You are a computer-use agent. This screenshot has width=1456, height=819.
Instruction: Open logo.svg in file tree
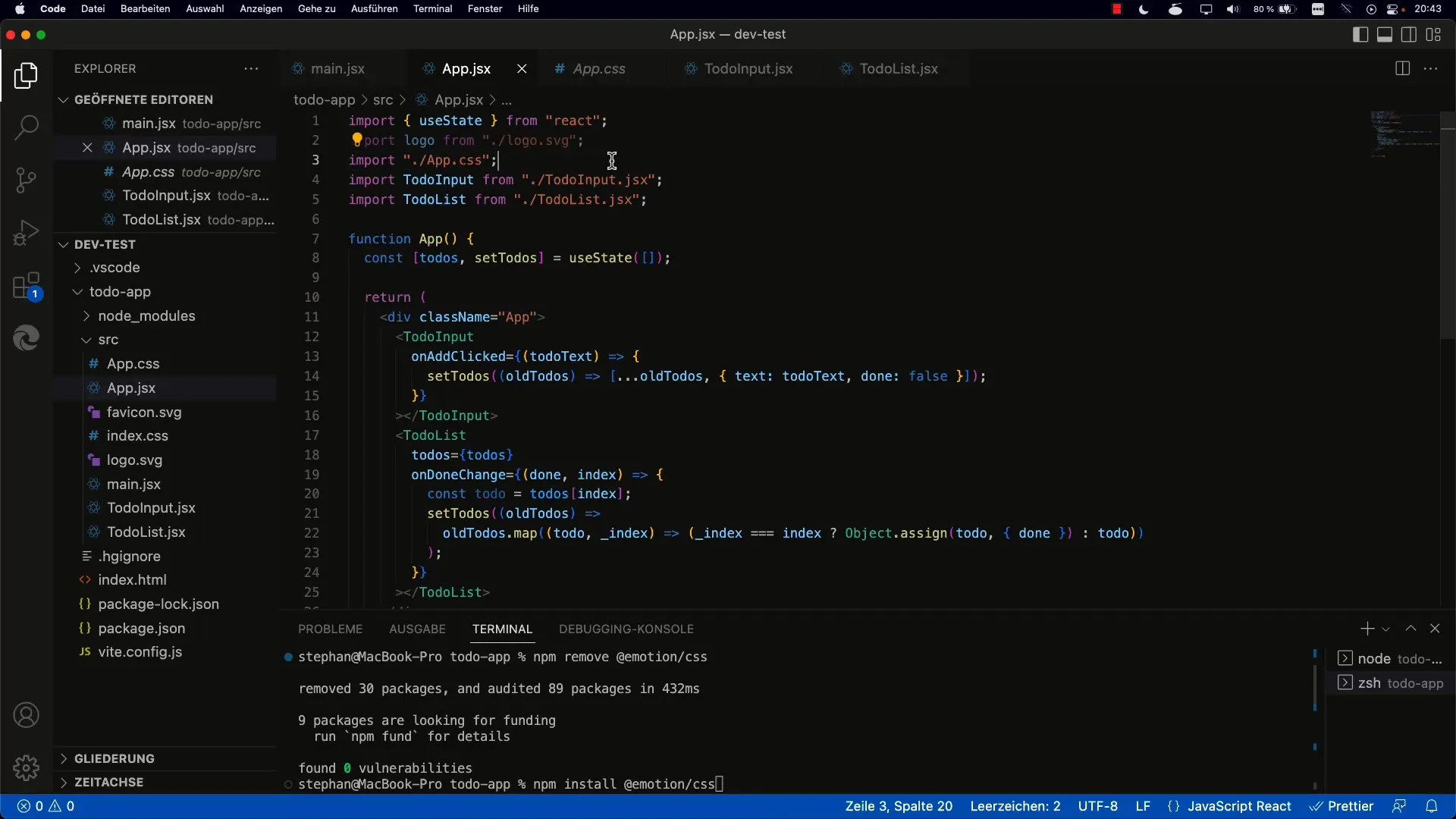(x=134, y=460)
